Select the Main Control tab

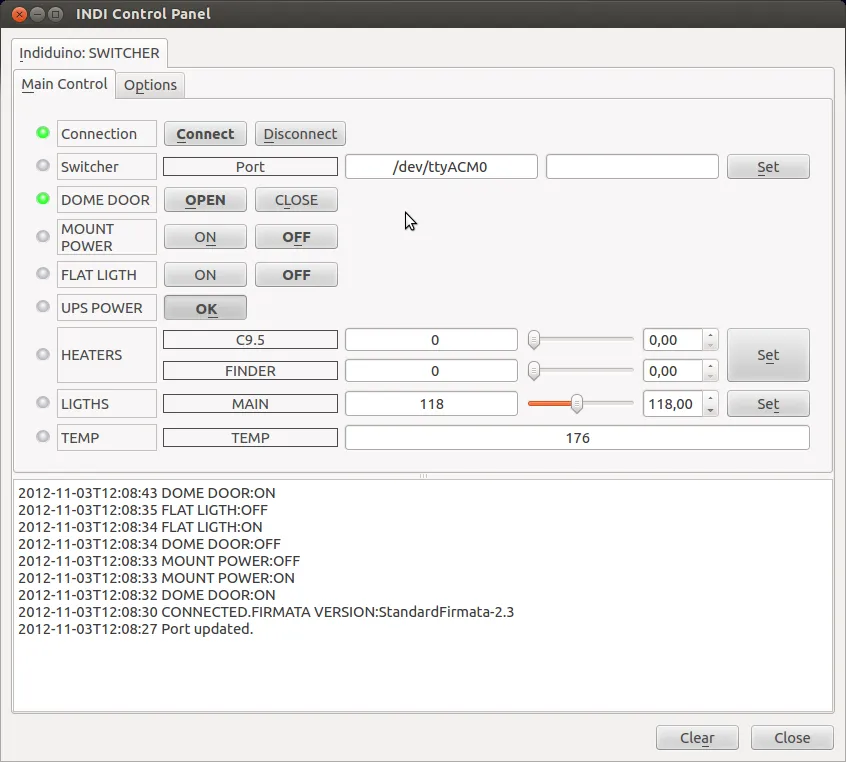(x=64, y=84)
